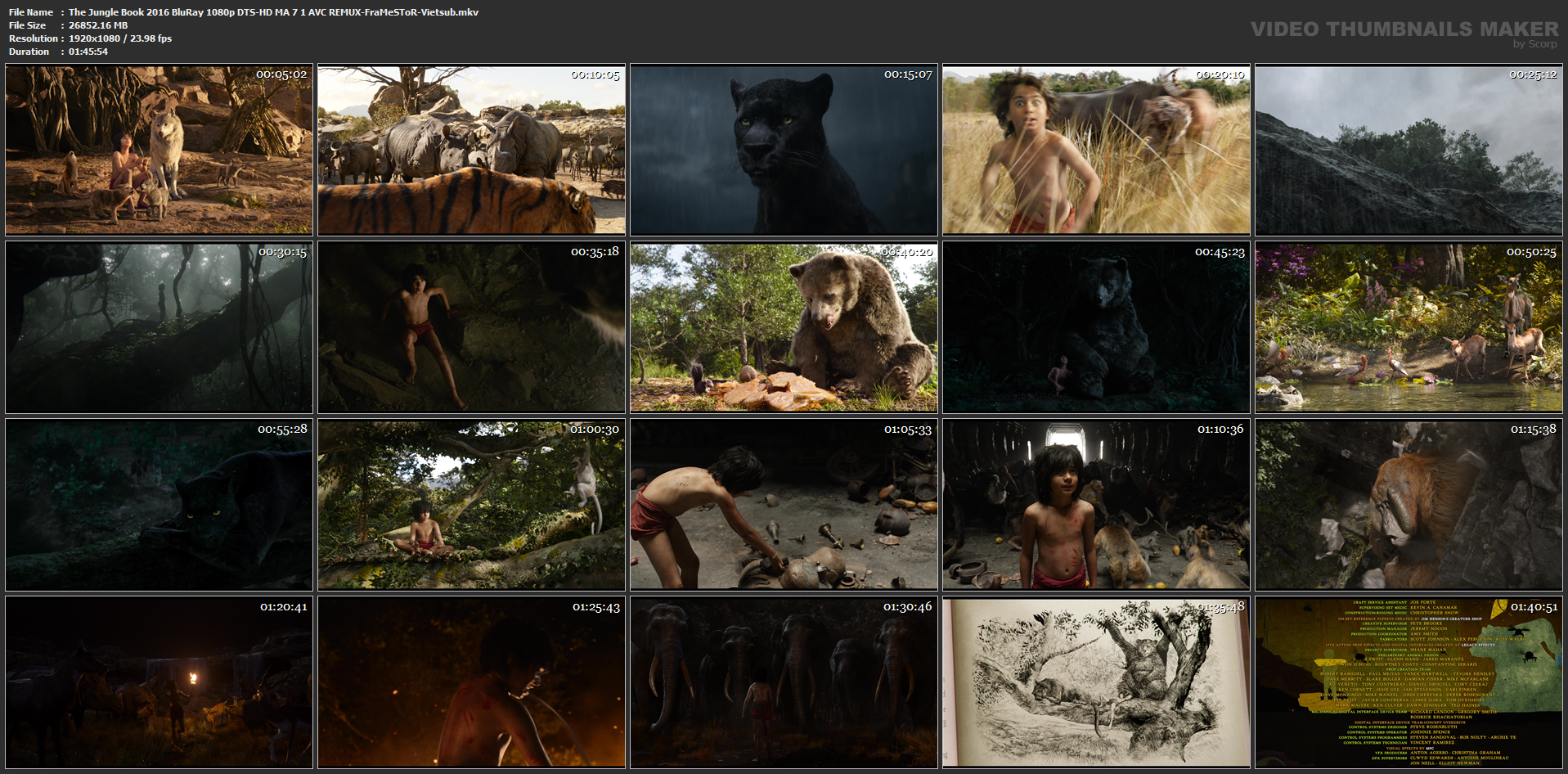Open the orangutan thumbnail at 01:15:38
Screen dimensions: 1568x774
(x=1409, y=505)
